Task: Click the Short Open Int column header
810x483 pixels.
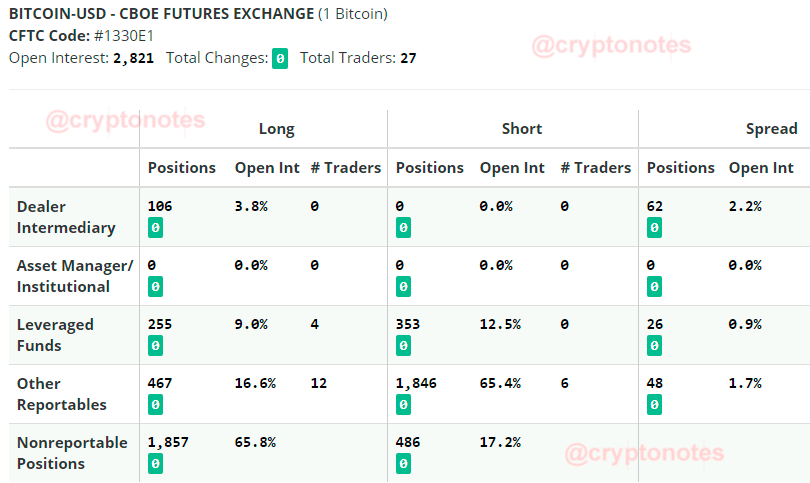Action: pyautogui.click(x=512, y=168)
